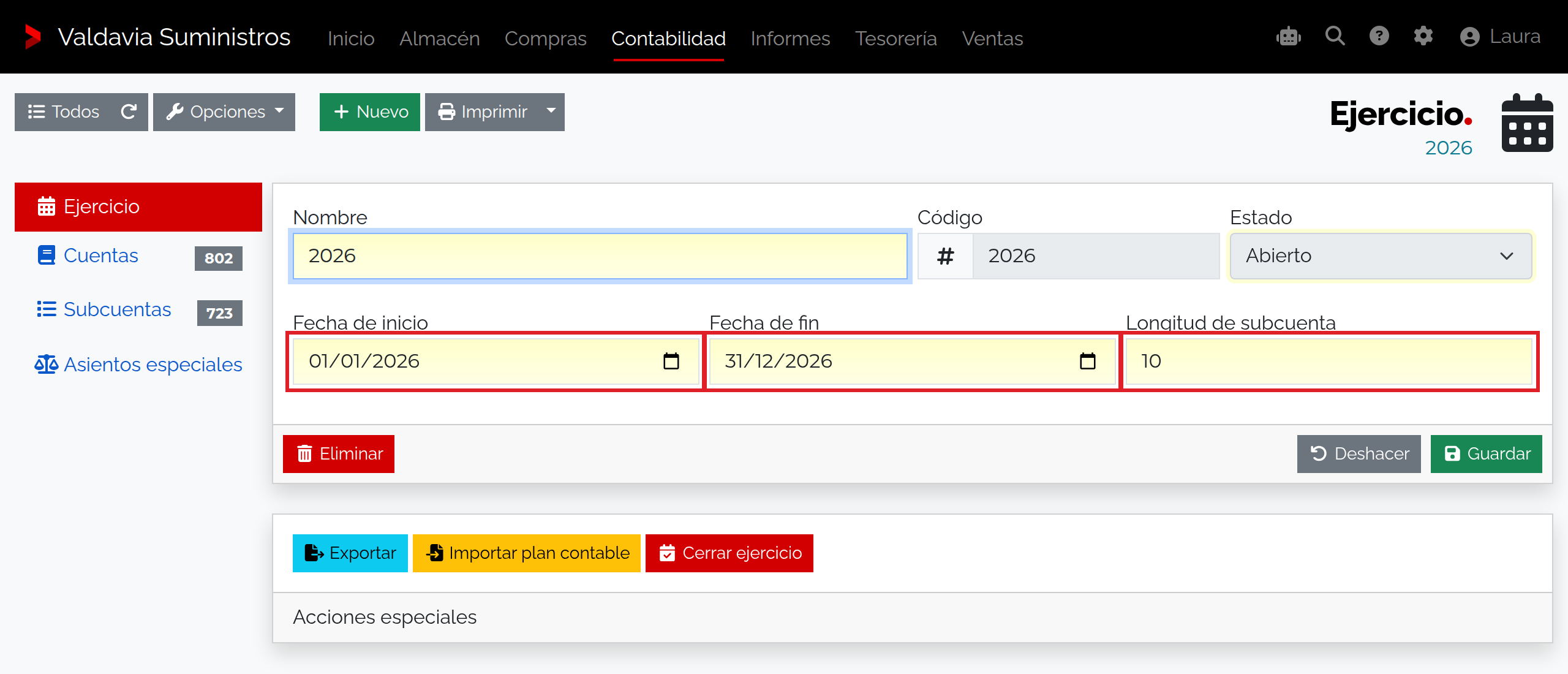Click the Longitud de subcuenta field
The width and height of the screenshot is (1568, 674).
(x=1329, y=362)
